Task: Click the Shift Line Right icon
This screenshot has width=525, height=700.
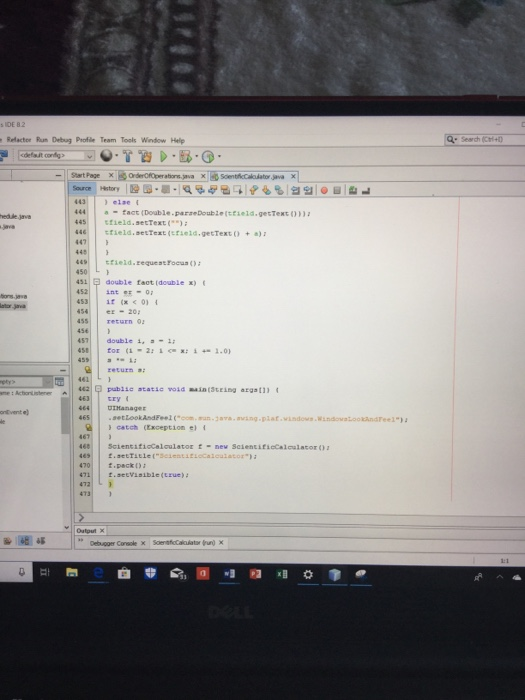Action: point(308,191)
